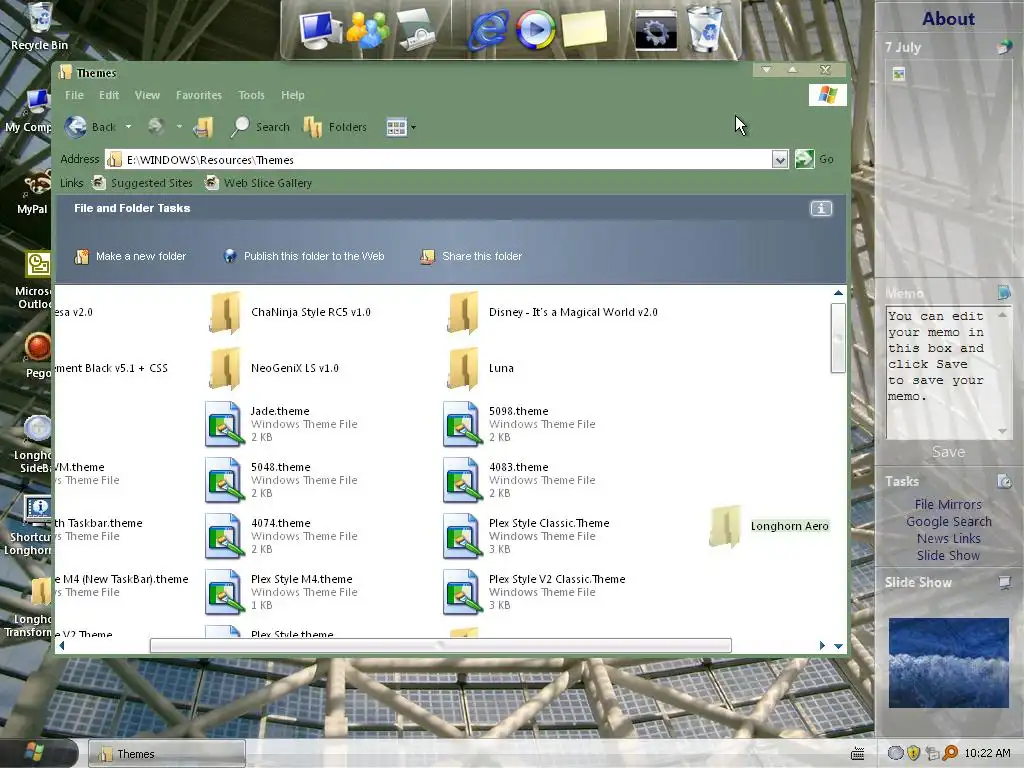Viewport: 1024px width, 768px height.
Task: Click the address bar path field
Action: (x=439, y=159)
